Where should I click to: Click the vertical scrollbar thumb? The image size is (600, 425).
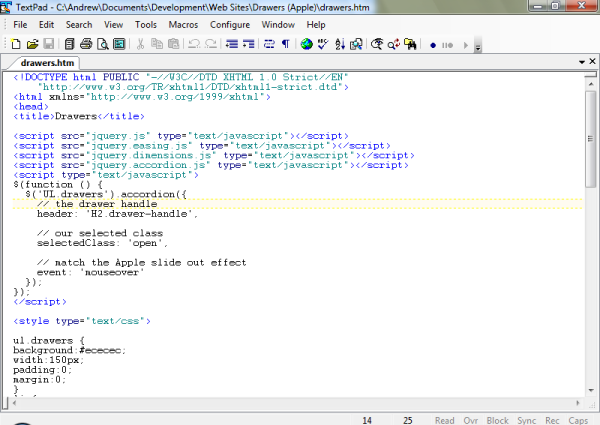[591, 138]
